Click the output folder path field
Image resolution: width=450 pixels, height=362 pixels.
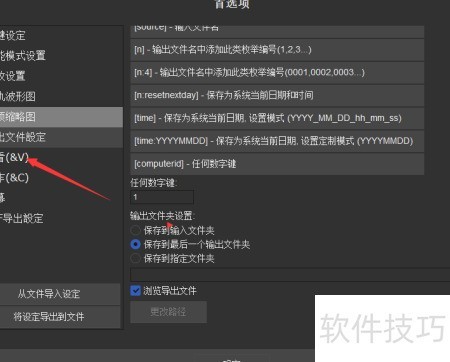290,275
